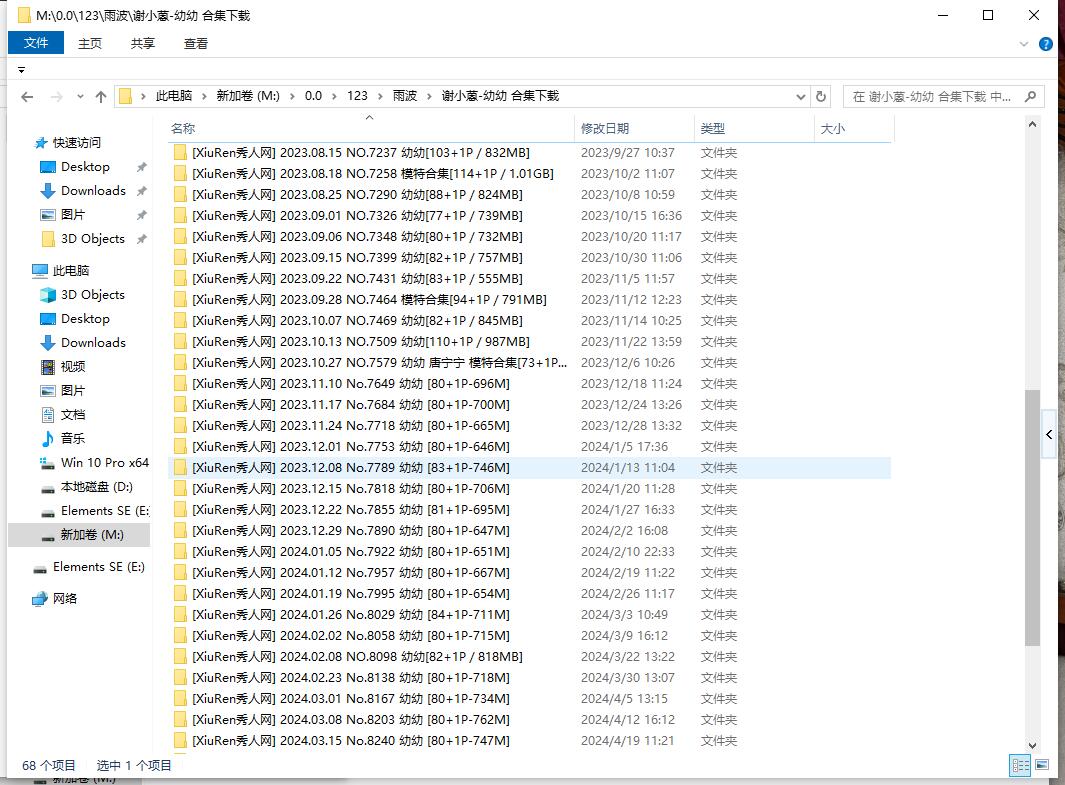Click side panel collapse arrow at right edge
This screenshot has height=785, width=1065.
pos(1049,435)
